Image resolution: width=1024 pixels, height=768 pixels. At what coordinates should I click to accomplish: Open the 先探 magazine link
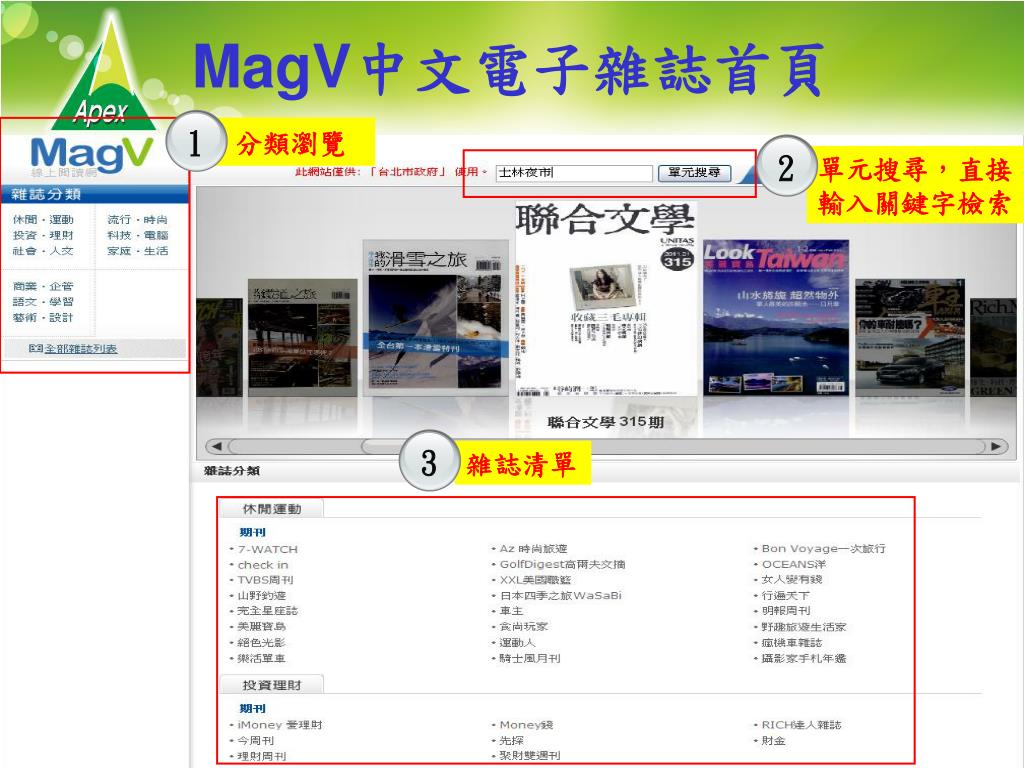pos(511,741)
